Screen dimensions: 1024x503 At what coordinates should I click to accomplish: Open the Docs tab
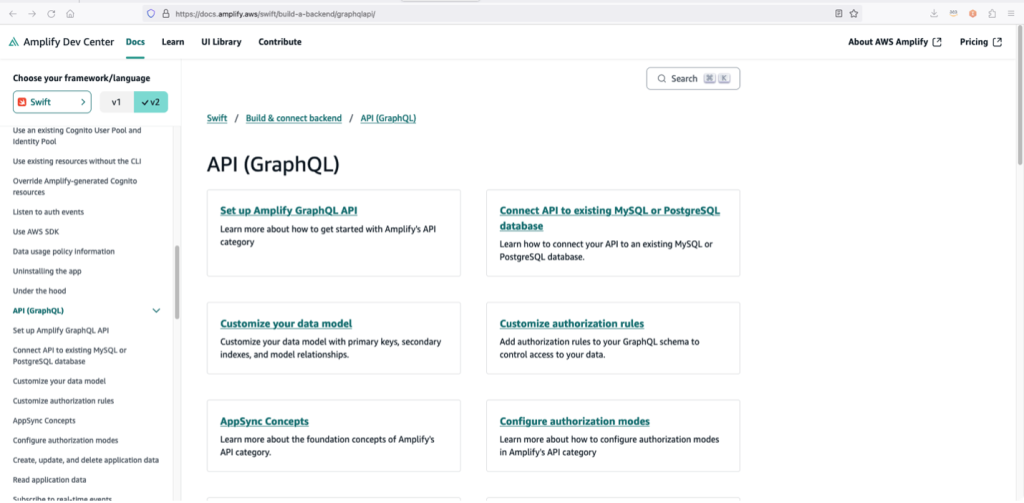[135, 42]
